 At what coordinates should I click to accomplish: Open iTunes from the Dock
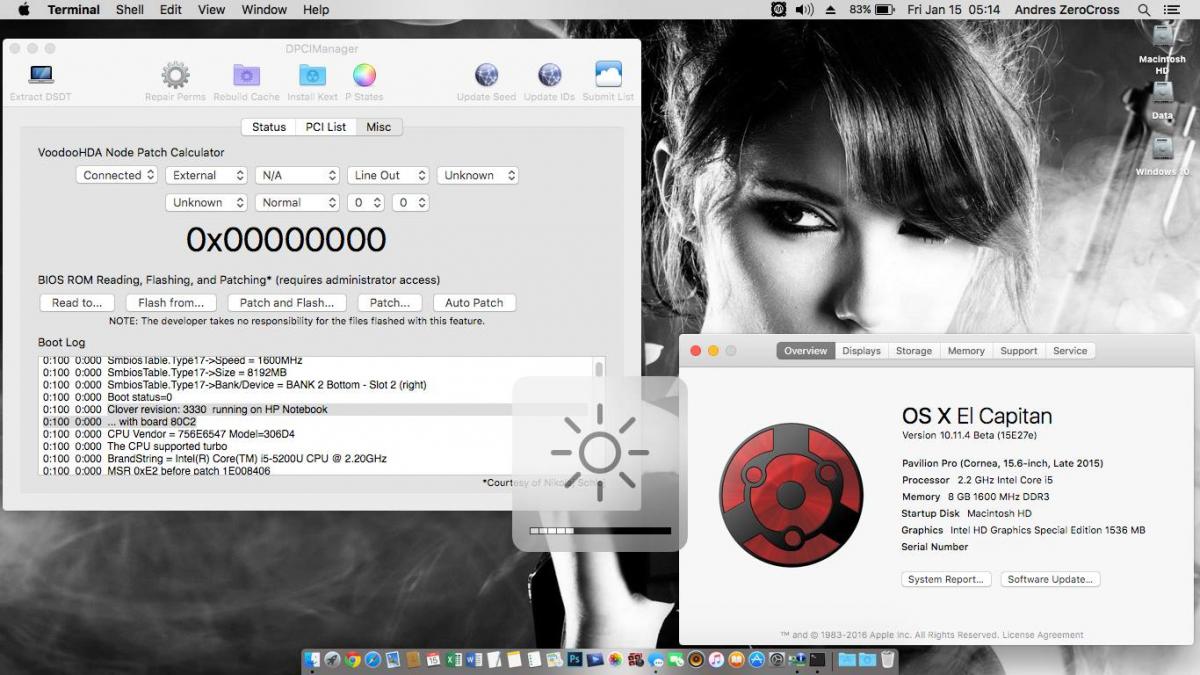click(x=716, y=660)
